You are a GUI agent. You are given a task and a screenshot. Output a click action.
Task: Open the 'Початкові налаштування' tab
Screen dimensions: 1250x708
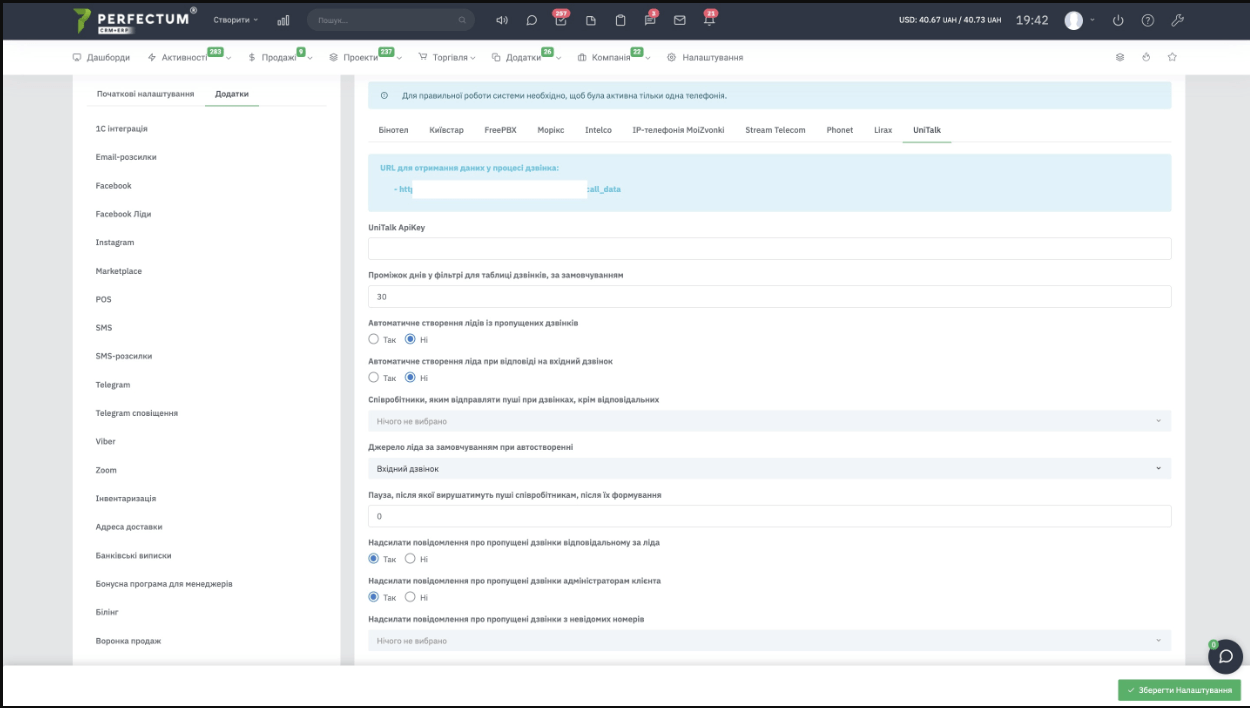(145, 94)
